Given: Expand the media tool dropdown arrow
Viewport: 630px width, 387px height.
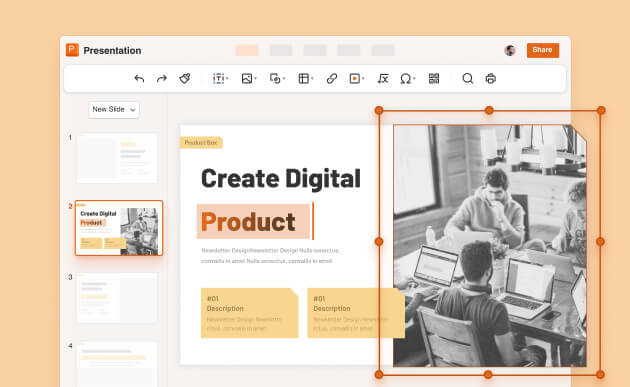Looking at the screenshot, I should click(363, 78).
